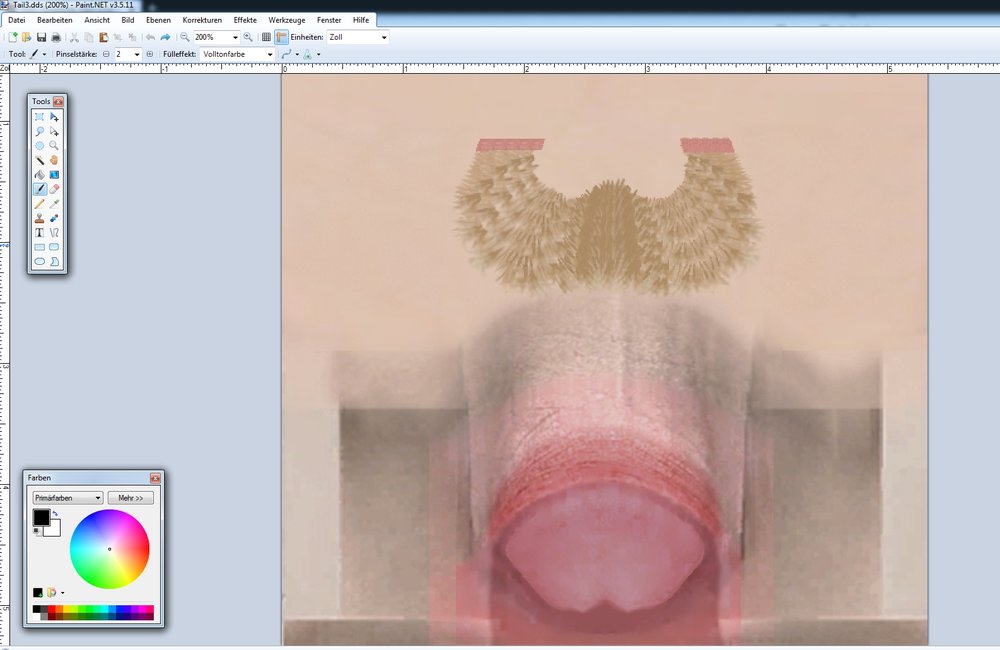Toggle the rulers display

point(281,38)
